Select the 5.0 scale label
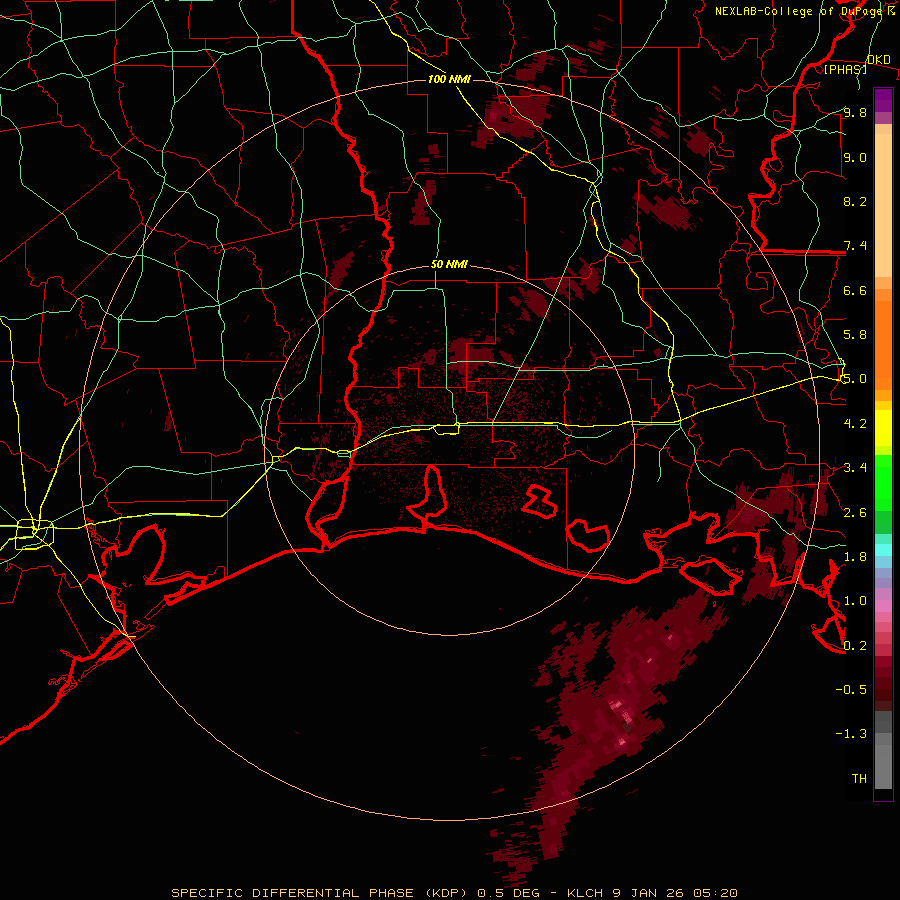The image size is (900, 900). click(855, 379)
